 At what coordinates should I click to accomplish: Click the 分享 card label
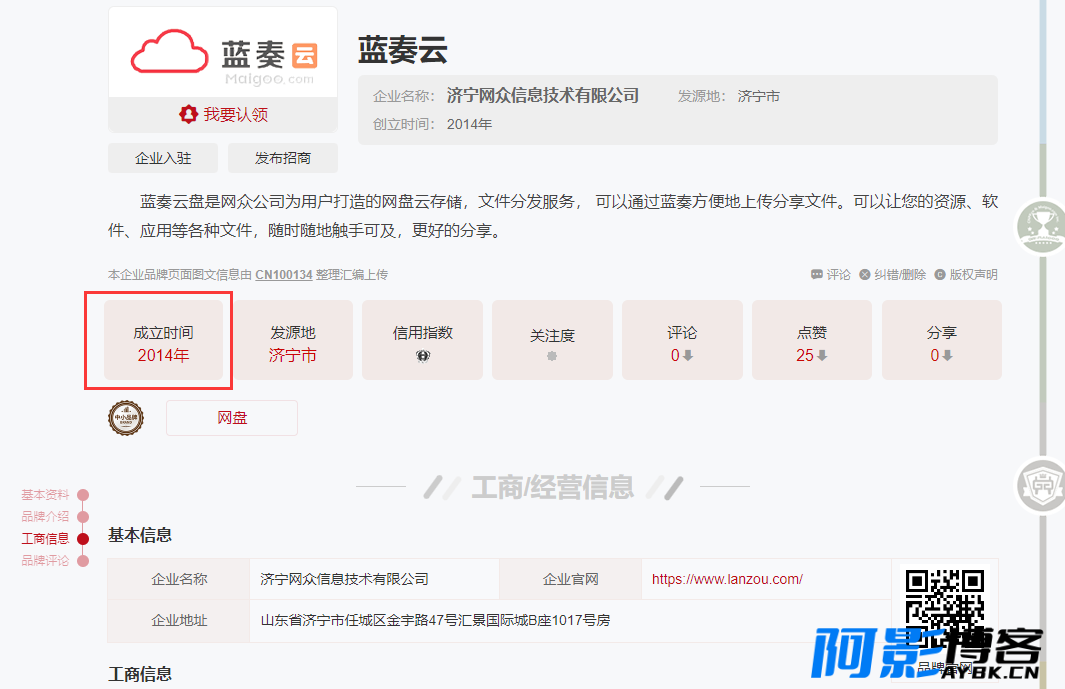941,333
